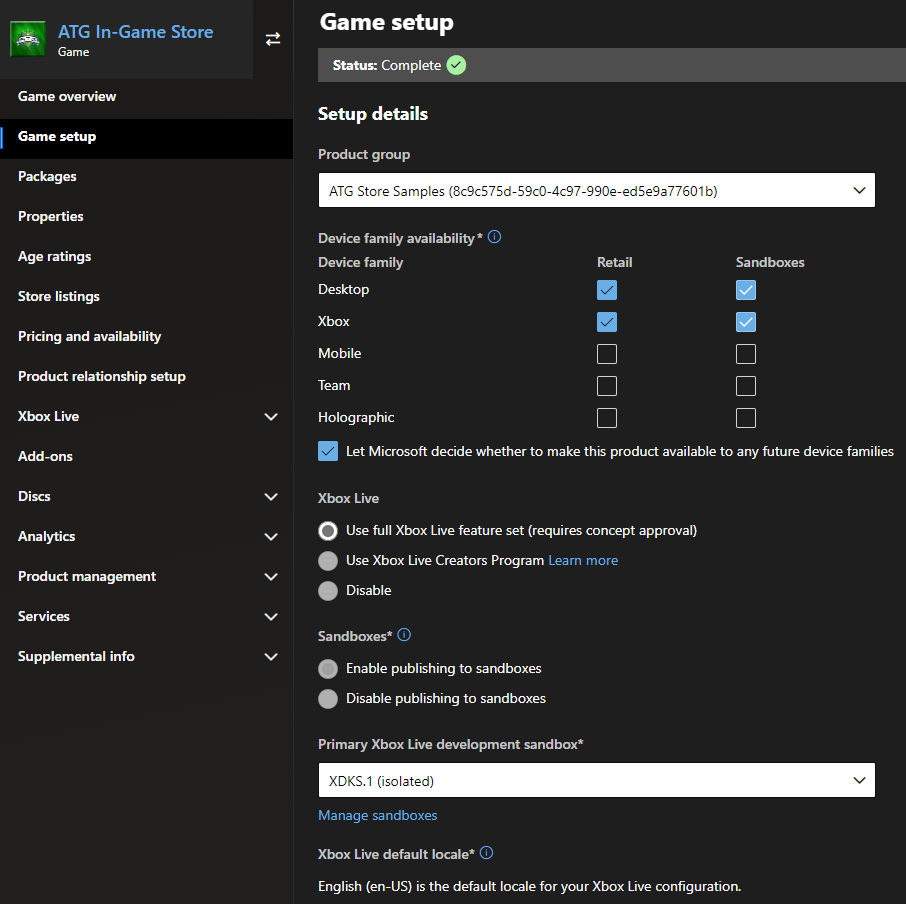
Task: Click the info icon next to Device family availability
Action: point(494,237)
